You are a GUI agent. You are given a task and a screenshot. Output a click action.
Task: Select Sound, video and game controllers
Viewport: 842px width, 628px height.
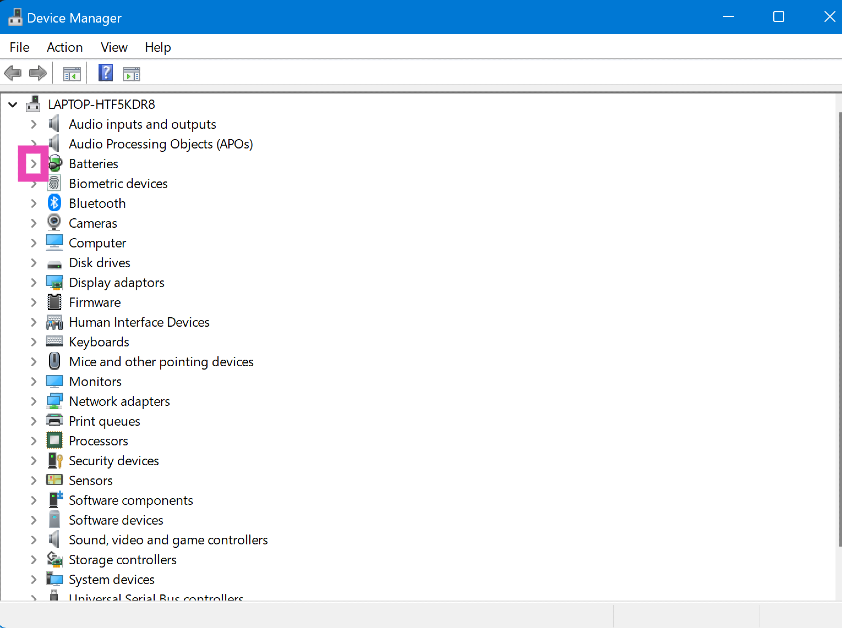click(168, 540)
